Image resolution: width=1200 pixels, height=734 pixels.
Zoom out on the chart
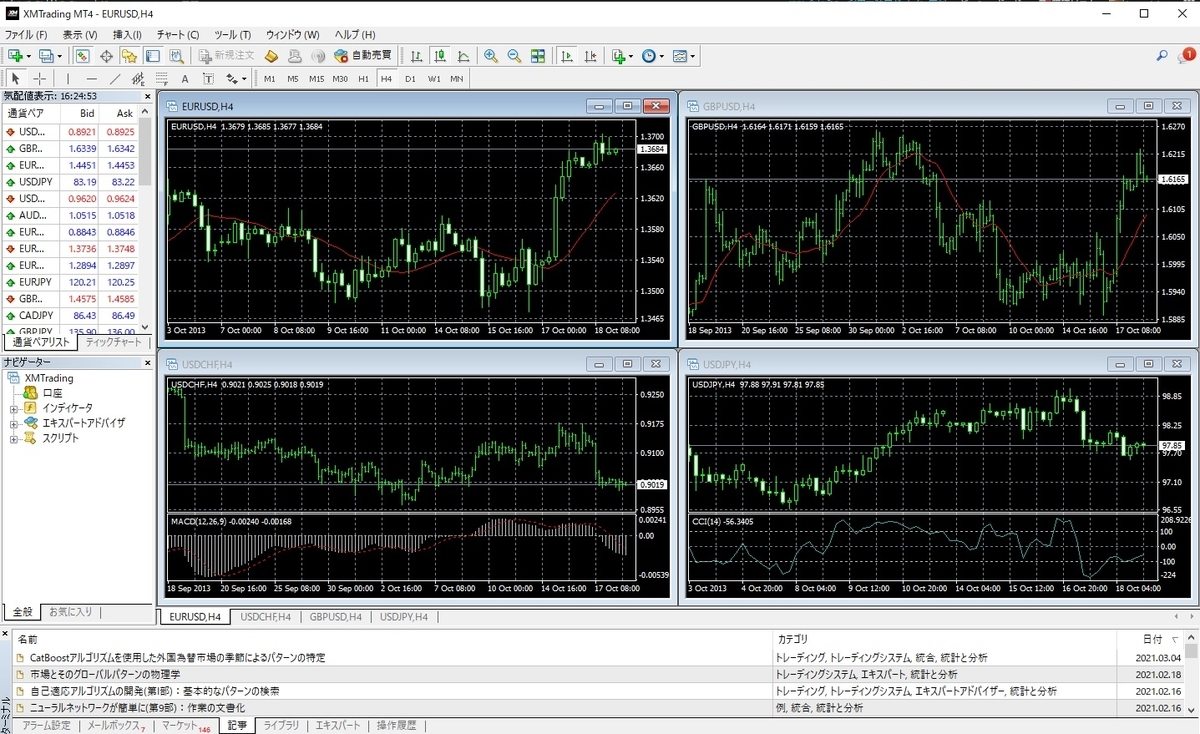pos(514,56)
